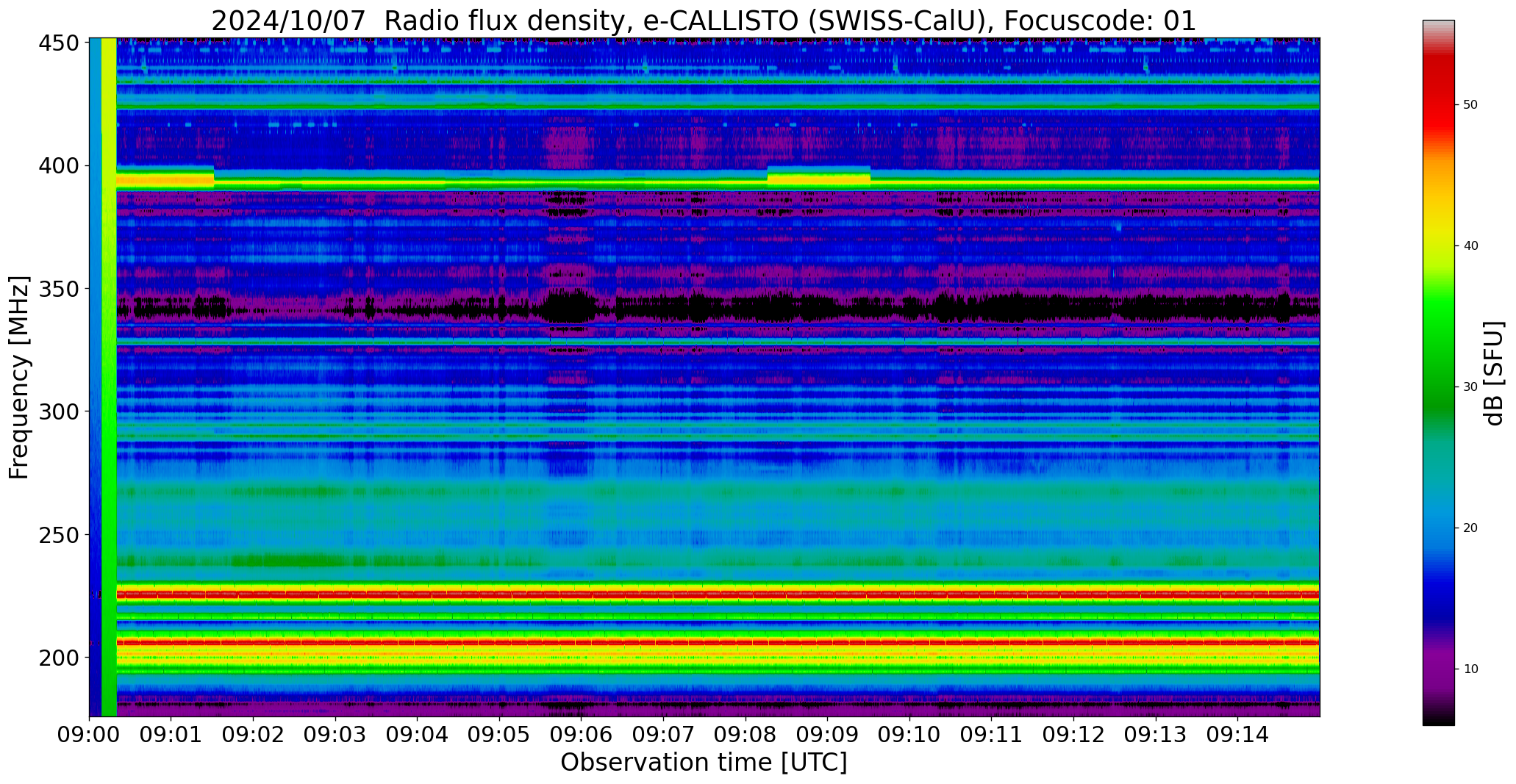Click the colorbar tick label 40
Screen dimensions: 1516x784
pos(1470,246)
